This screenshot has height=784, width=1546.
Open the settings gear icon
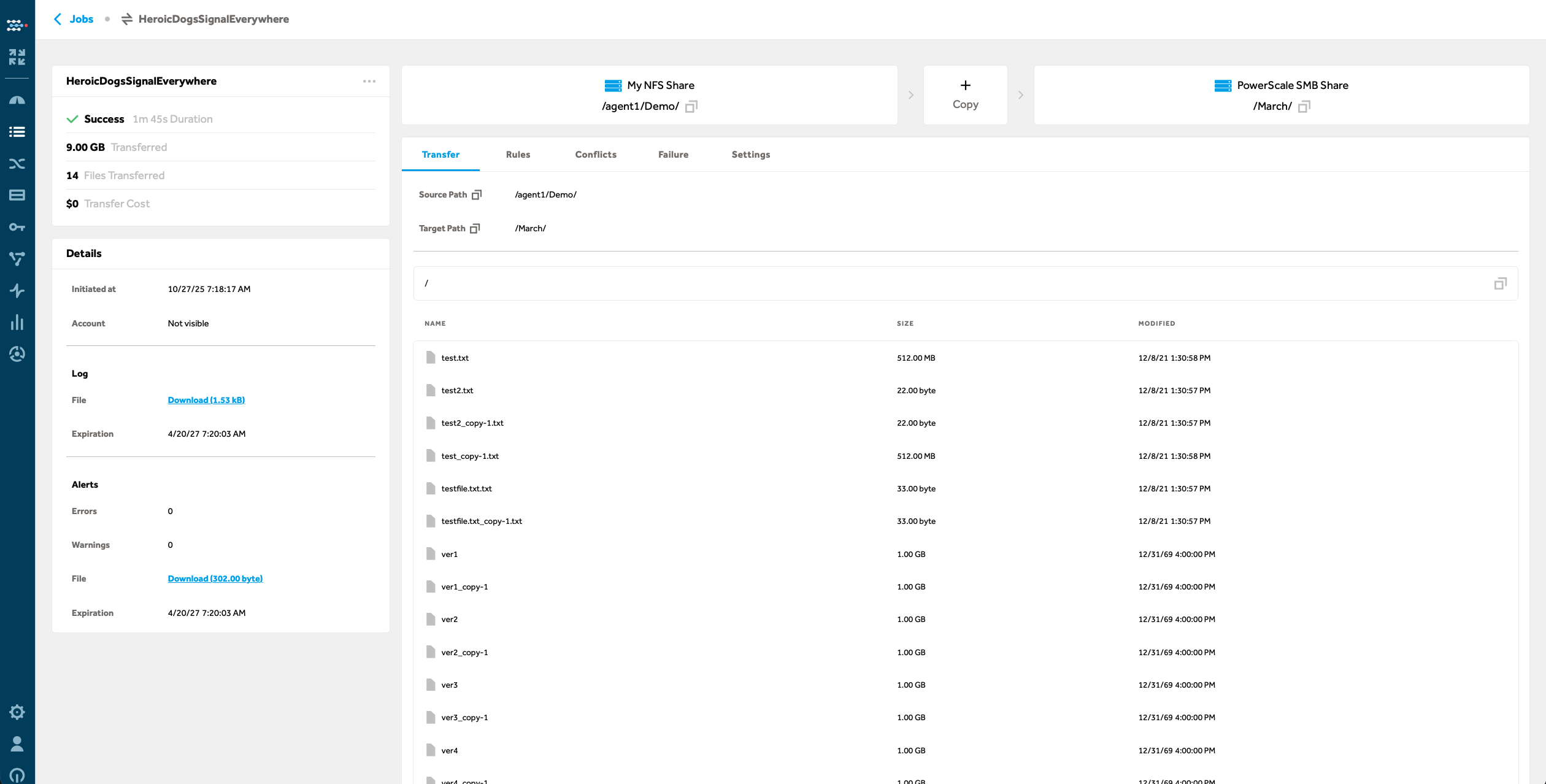click(x=17, y=712)
